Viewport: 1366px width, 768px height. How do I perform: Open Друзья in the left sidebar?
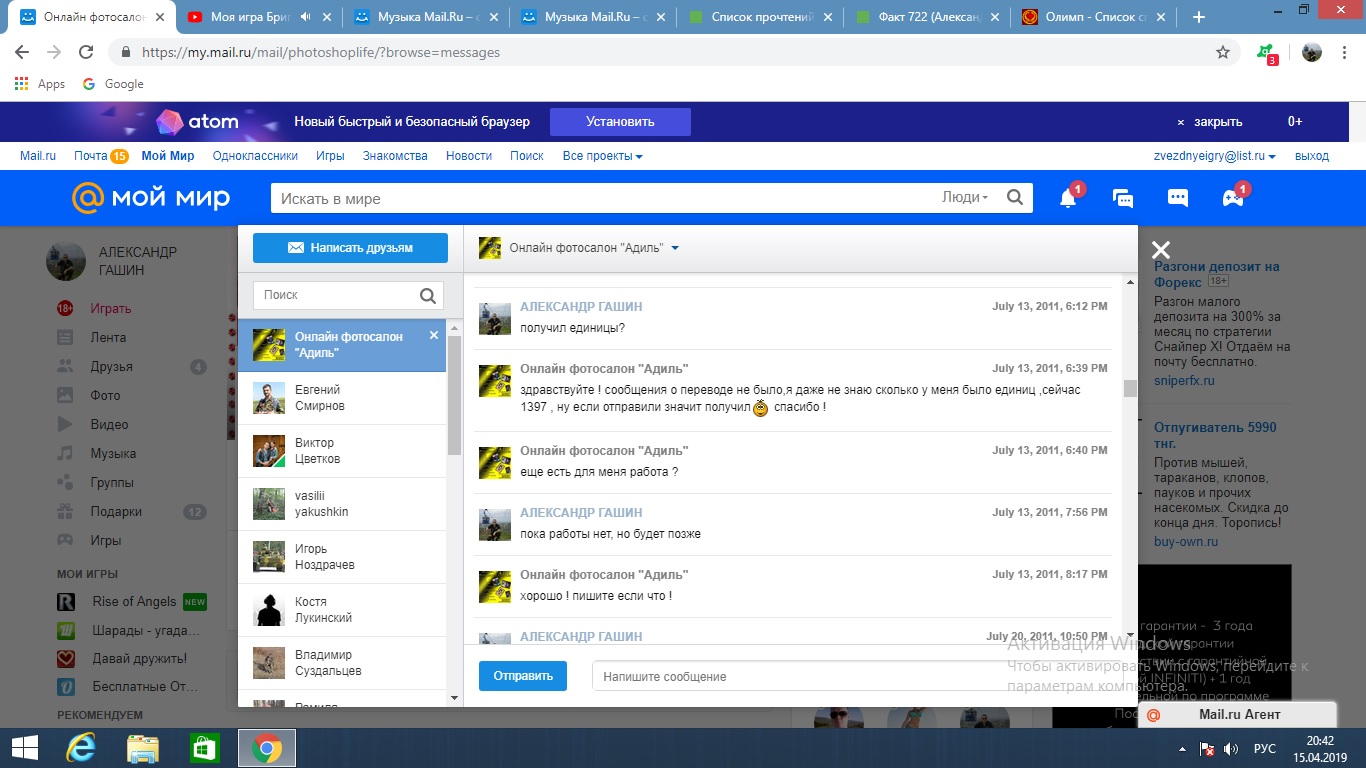coord(111,367)
